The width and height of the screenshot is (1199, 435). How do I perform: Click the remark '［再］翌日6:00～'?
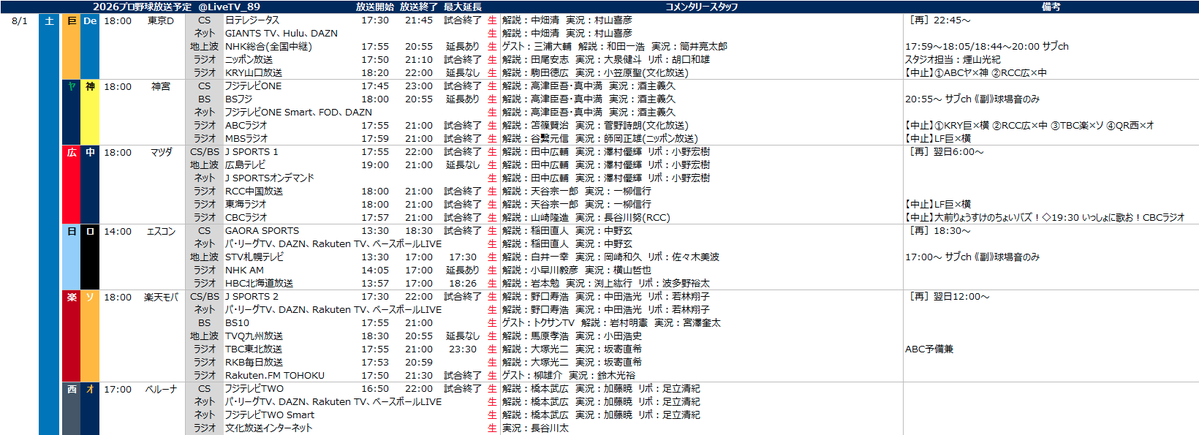pos(945,152)
